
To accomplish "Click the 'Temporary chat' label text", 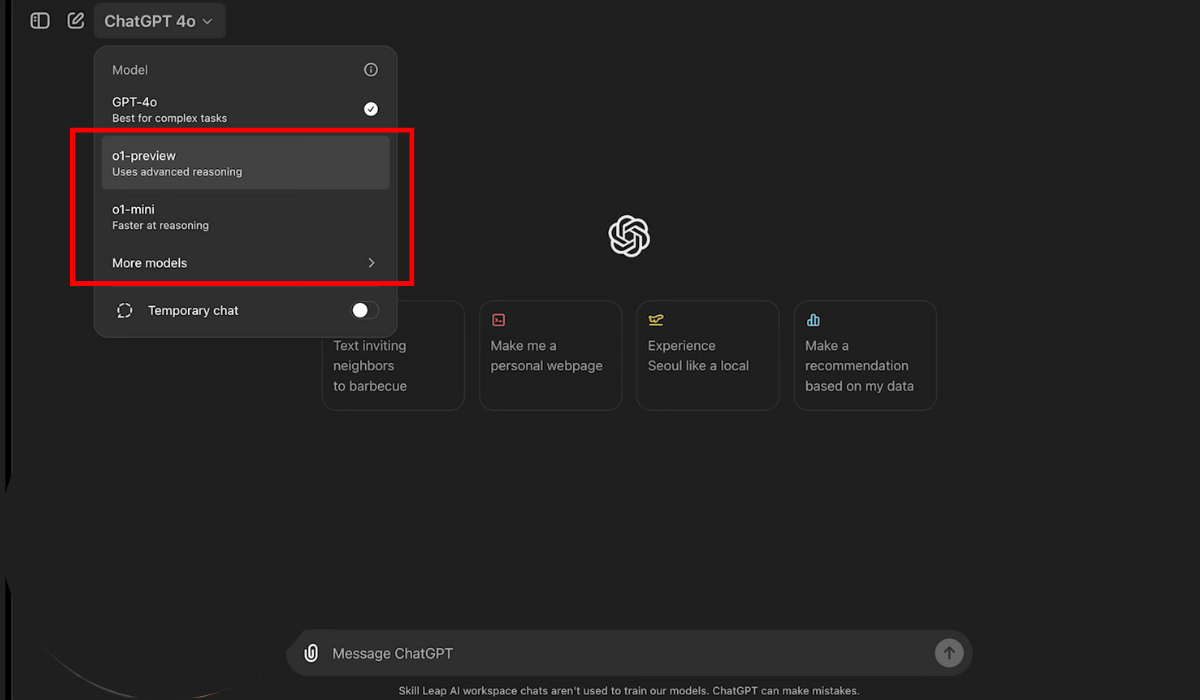I will point(193,310).
